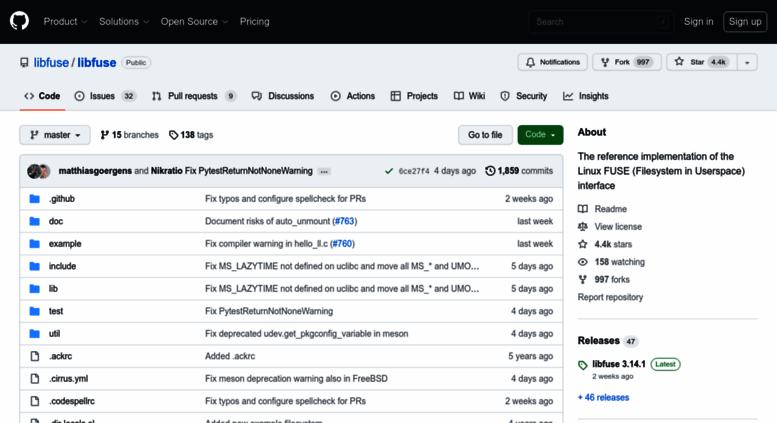The image size is (777, 423).
Task: View the 1,859 commits history
Action: pyautogui.click(x=519, y=171)
